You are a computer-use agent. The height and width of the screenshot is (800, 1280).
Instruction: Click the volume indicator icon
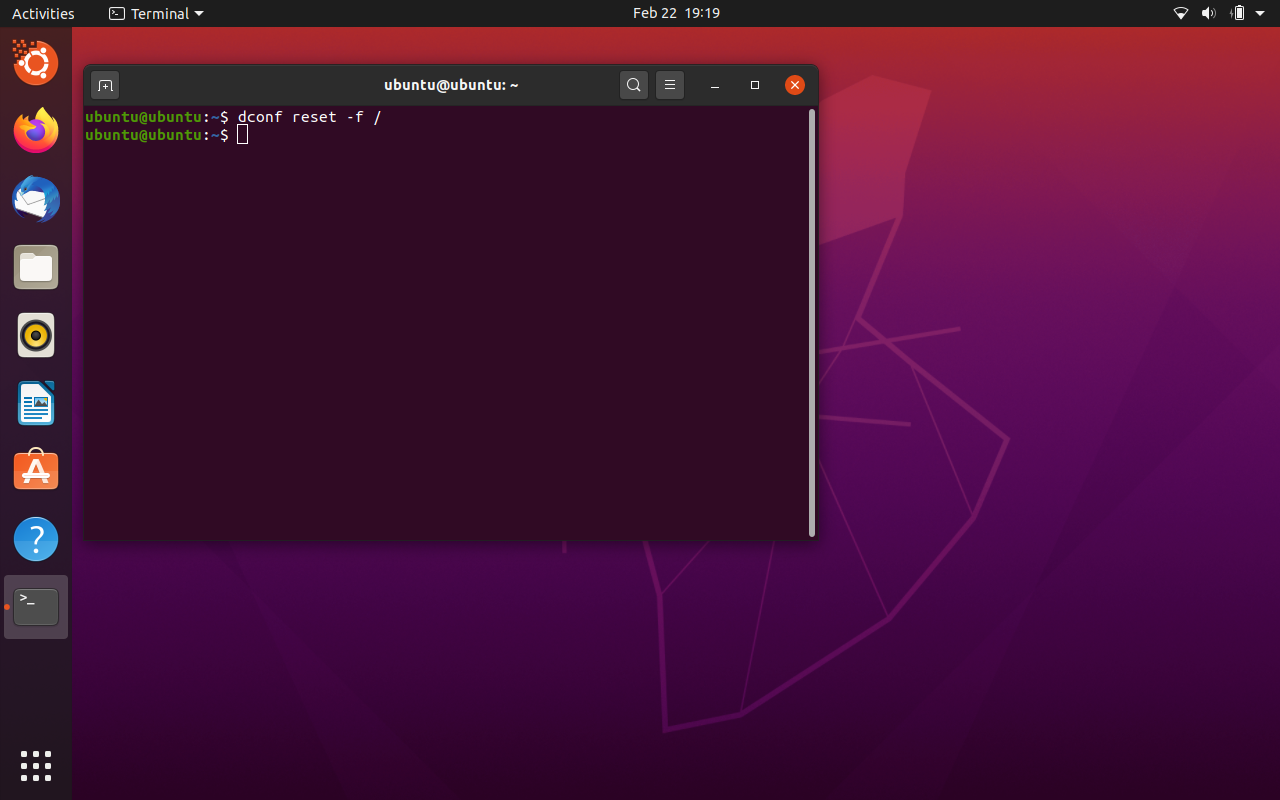1208,13
